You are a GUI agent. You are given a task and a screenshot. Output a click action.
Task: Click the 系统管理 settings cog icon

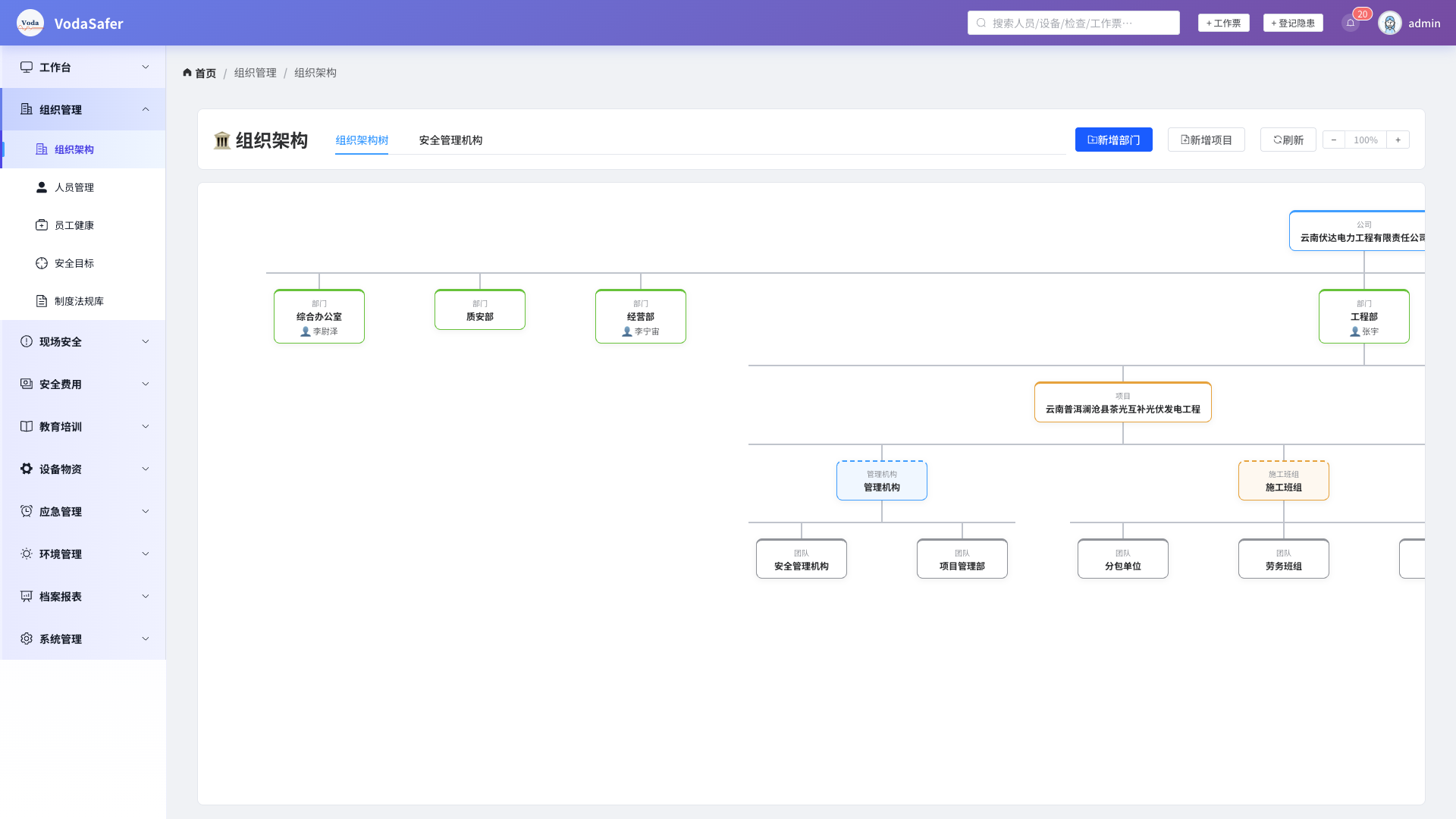pyautogui.click(x=27, y=639)
